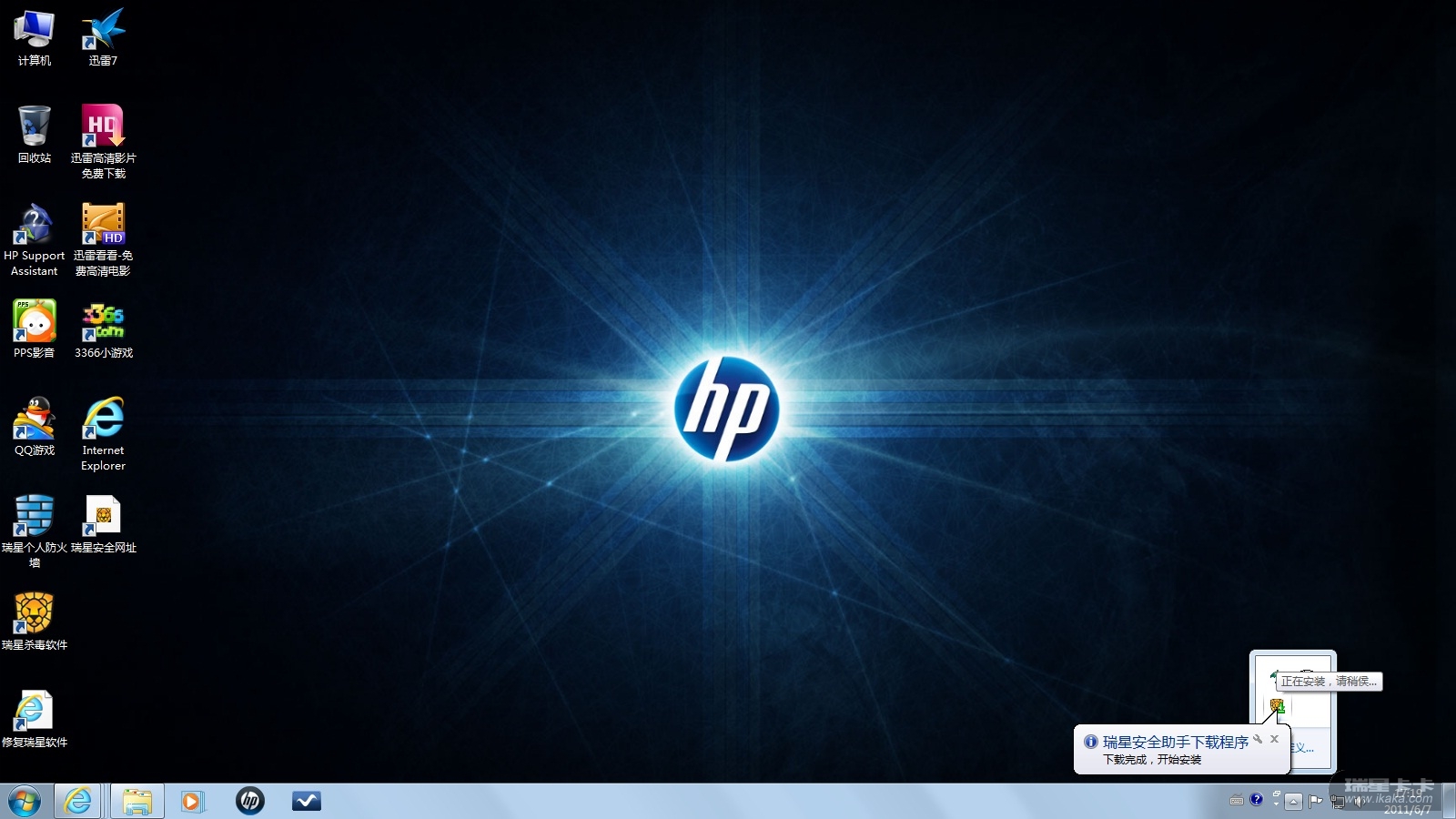1456x819 pixels.
Task: Collapse the hidden tray icons arrow
Action: tap(1293, 801)
